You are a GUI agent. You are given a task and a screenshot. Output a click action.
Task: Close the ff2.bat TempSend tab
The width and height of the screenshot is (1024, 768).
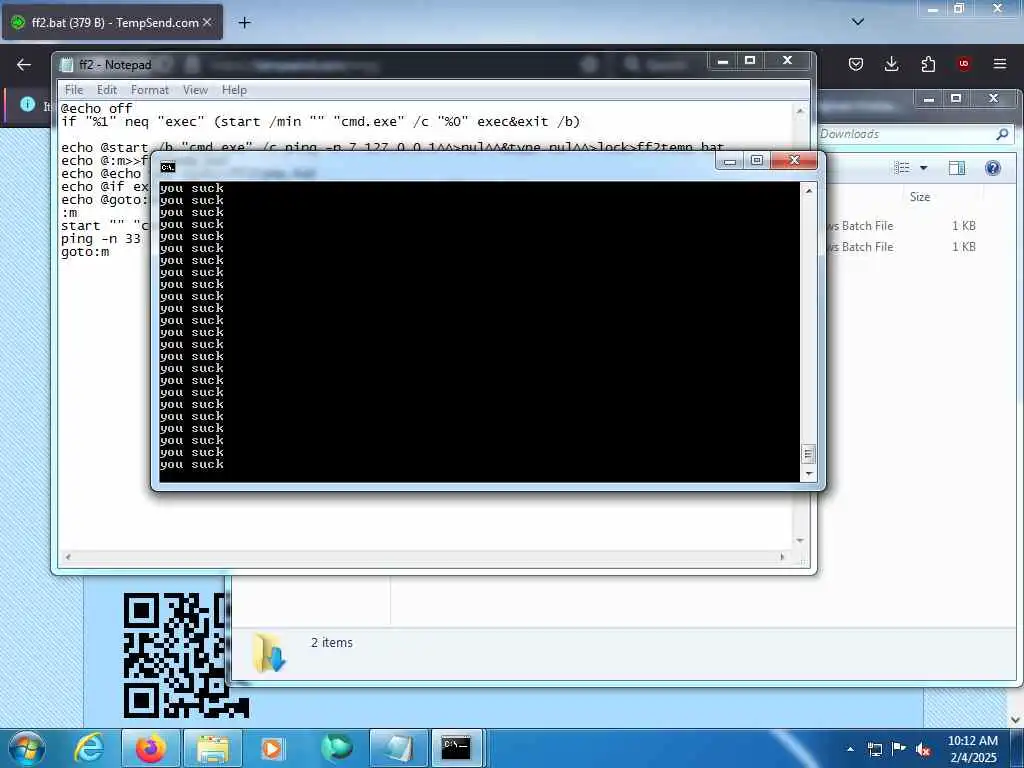(207, 22)
